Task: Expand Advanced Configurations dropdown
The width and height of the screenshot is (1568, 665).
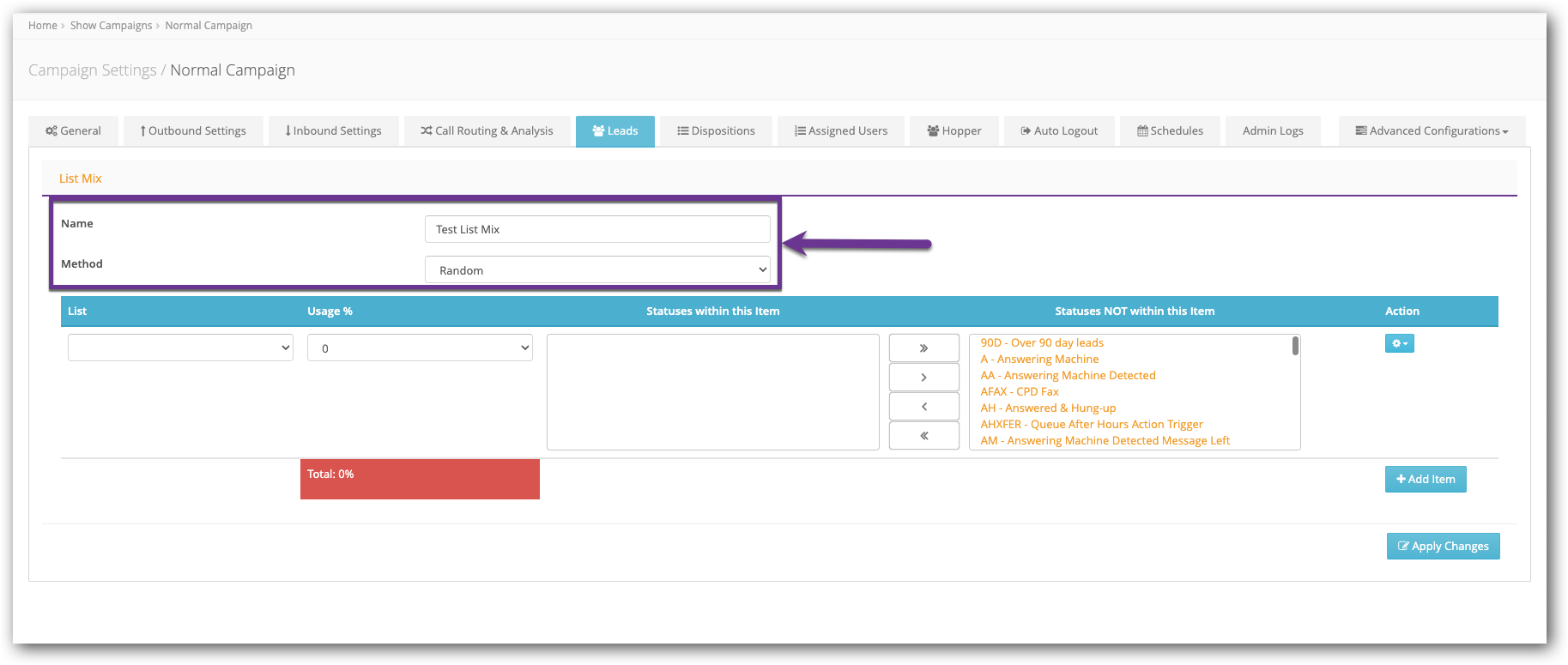Action: coord(1432,131)
